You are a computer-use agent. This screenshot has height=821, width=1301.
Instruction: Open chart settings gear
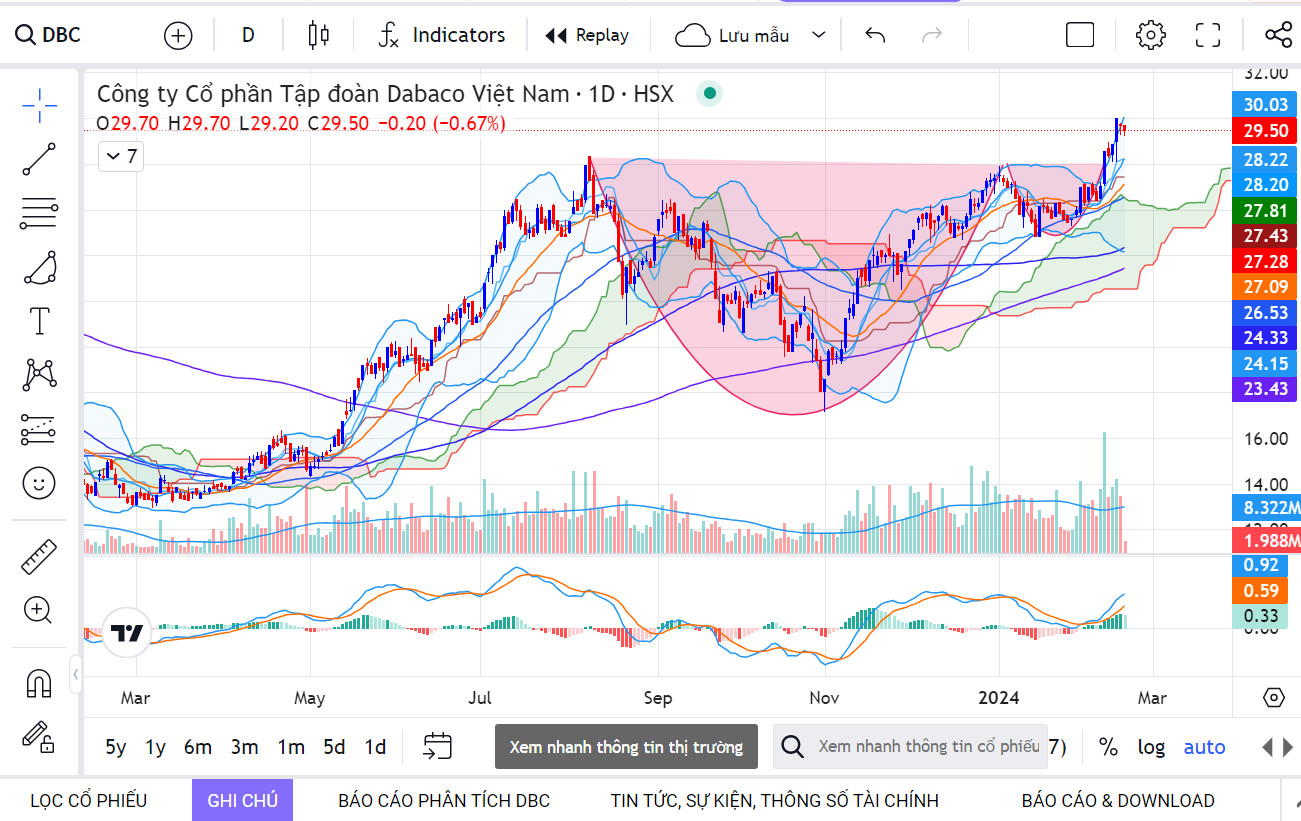coord(1151,35)
